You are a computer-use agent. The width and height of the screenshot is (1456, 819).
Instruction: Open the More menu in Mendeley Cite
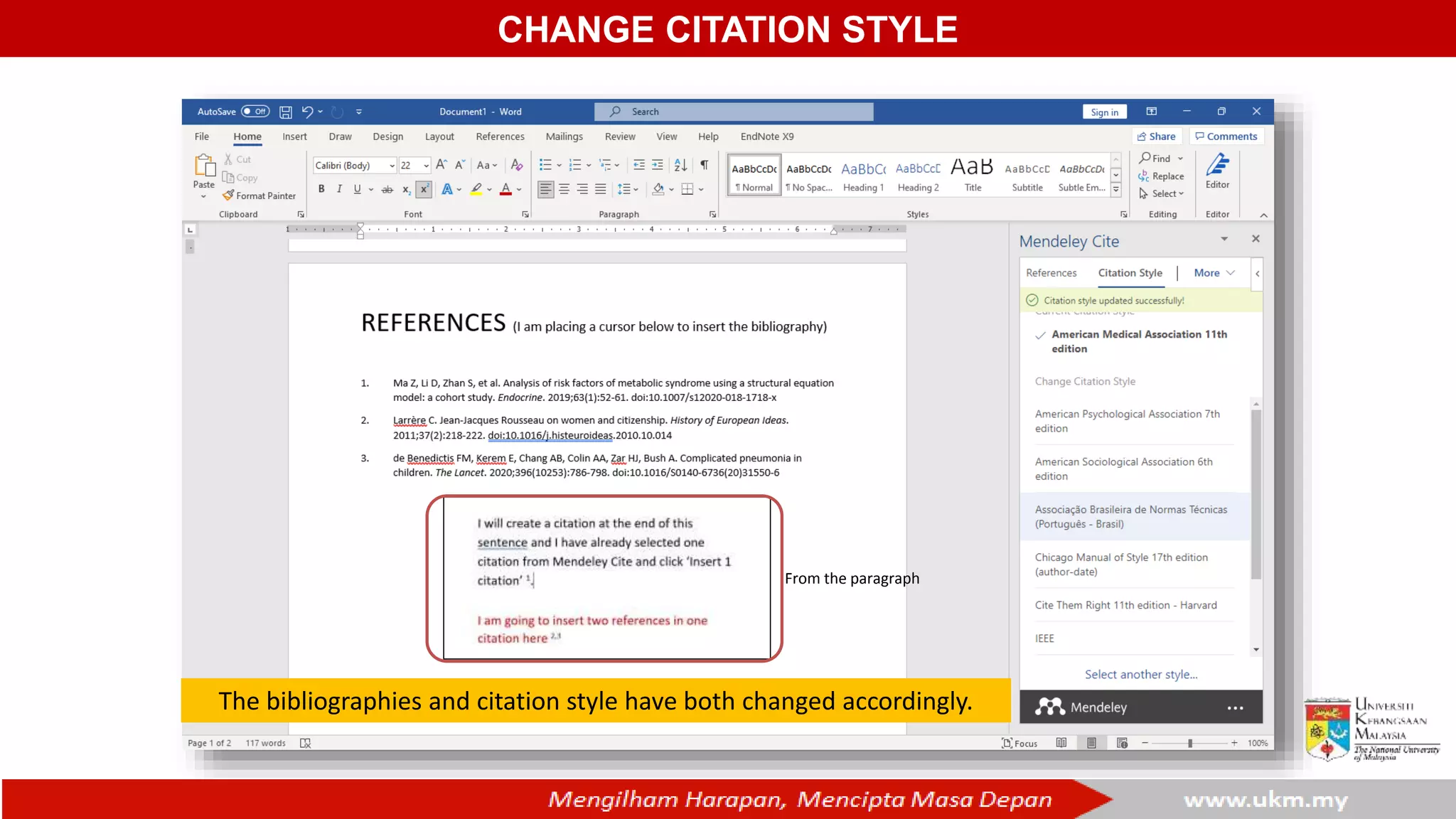click(x=1214, y=273)
